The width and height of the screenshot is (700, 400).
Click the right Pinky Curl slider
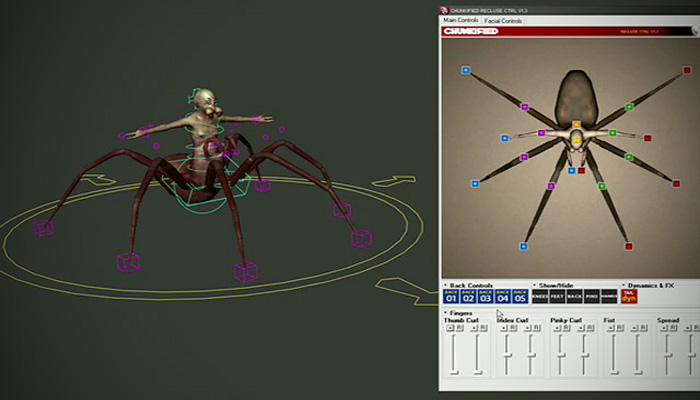(x=584, y=354)
